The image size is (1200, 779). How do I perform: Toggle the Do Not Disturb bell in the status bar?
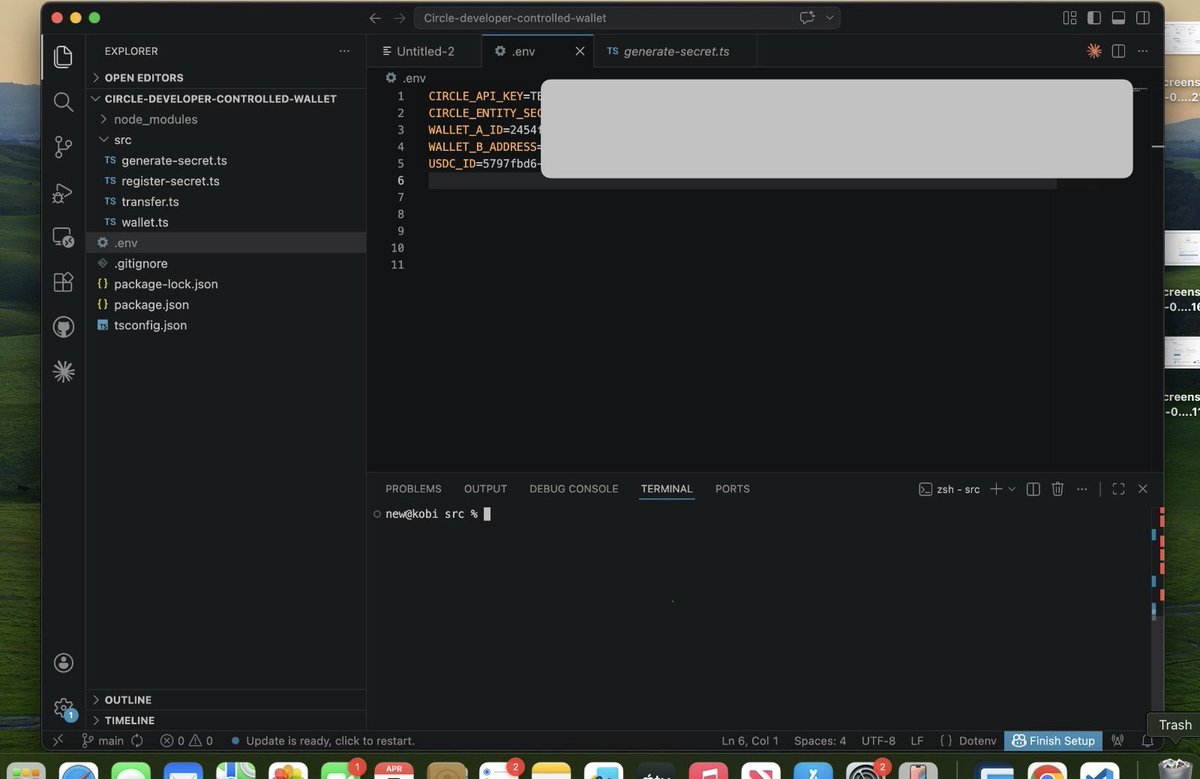click(1146, 741)
